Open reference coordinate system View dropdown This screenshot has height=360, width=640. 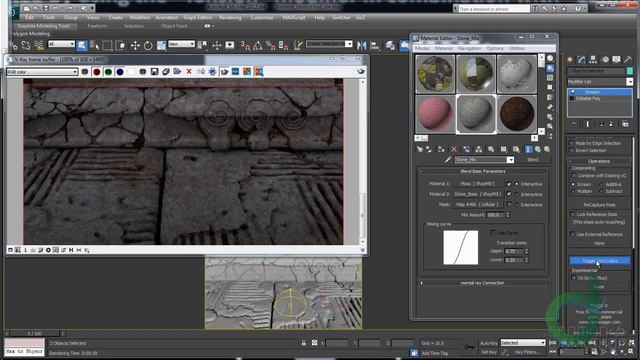[x=181, y=44]
